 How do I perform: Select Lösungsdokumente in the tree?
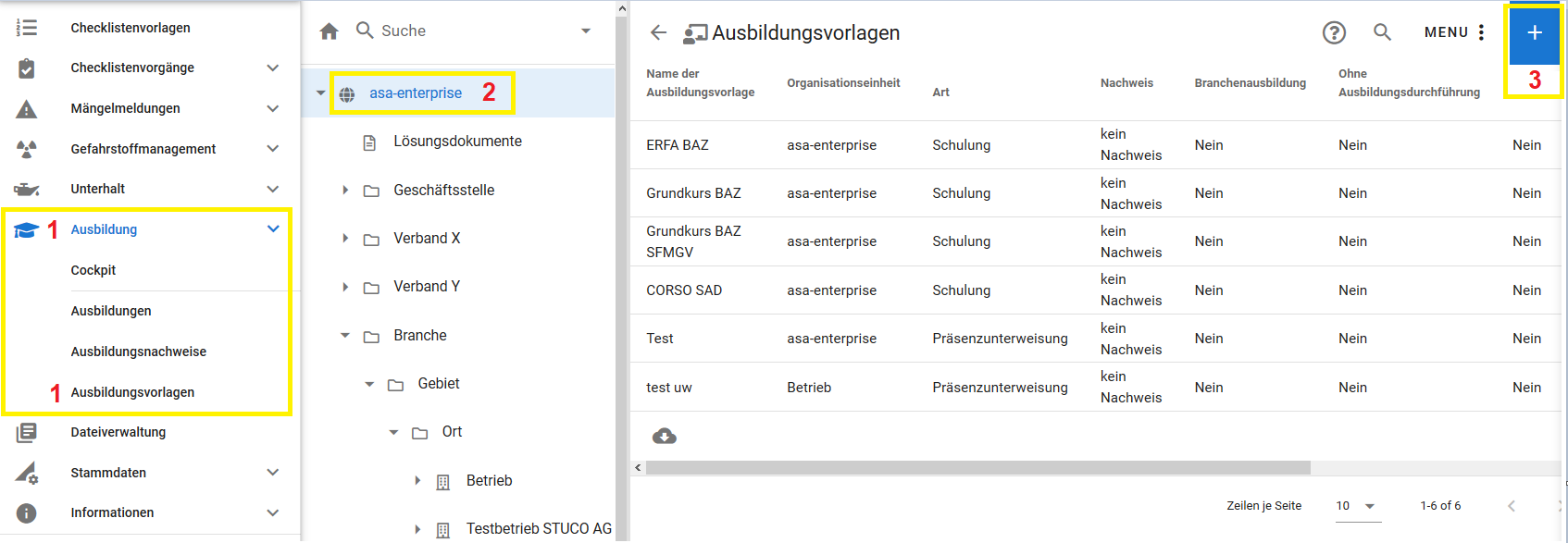[457, 142]
